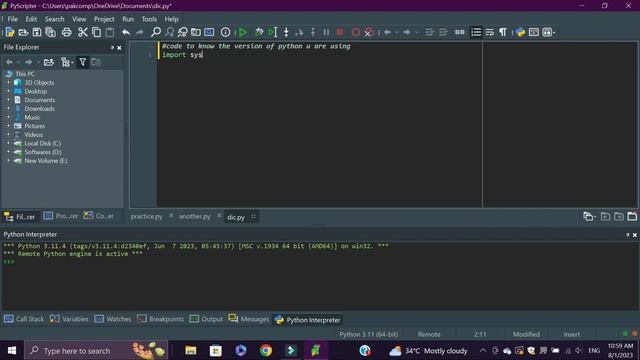The width and height of the screenshot is (640, 360).
Task: Click the red Abort debugging icon
Action: pyautogui.click(x=340, y=32)
